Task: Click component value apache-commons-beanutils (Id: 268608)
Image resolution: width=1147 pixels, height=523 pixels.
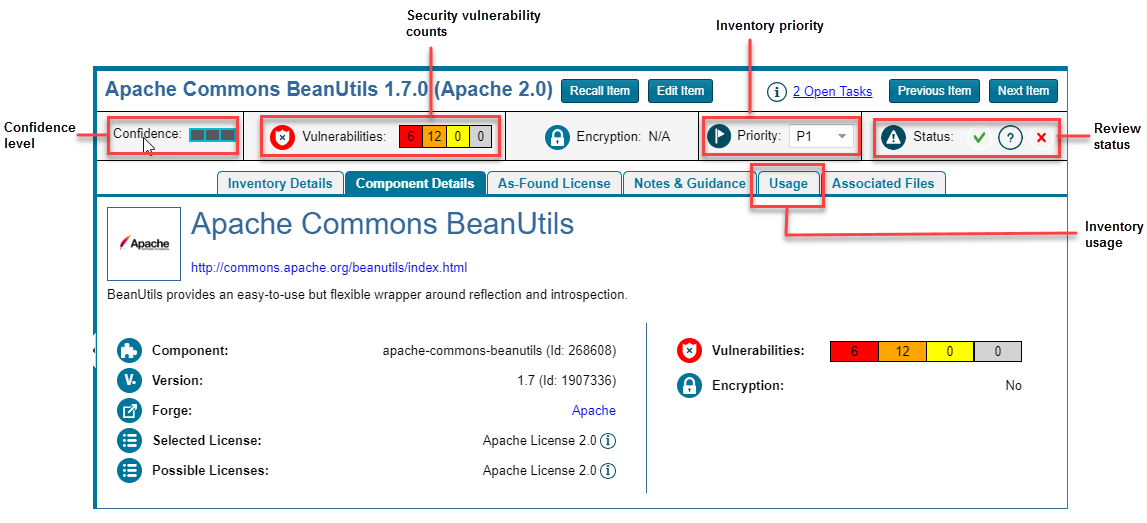Action: click(x=500, y=351)
